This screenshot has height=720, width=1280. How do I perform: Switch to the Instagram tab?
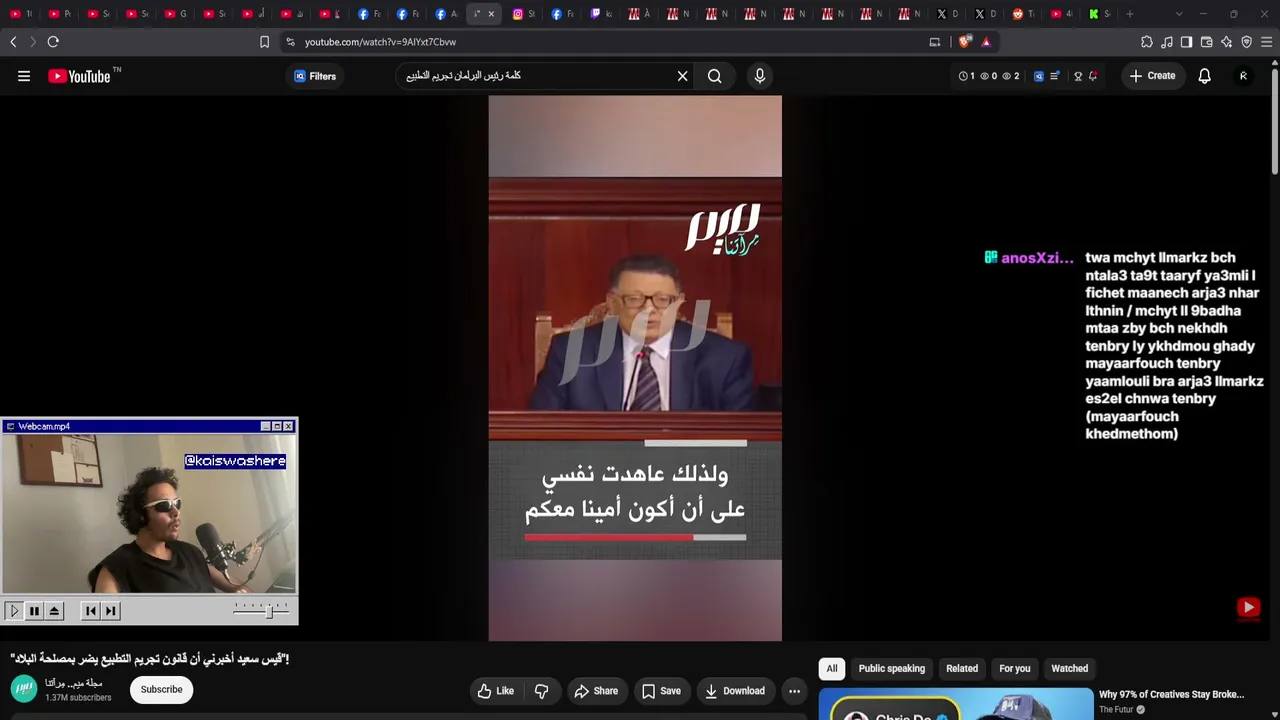(x=524, y=14)
